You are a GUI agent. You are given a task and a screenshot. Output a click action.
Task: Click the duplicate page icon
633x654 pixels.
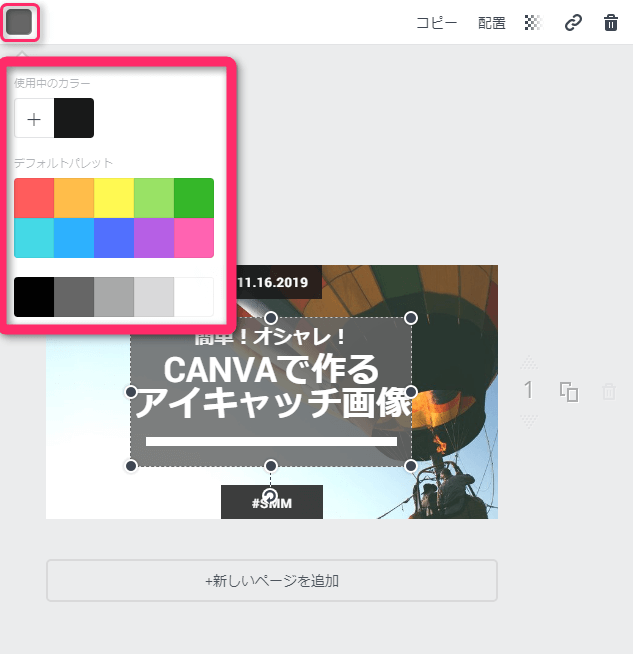[569, 392]
